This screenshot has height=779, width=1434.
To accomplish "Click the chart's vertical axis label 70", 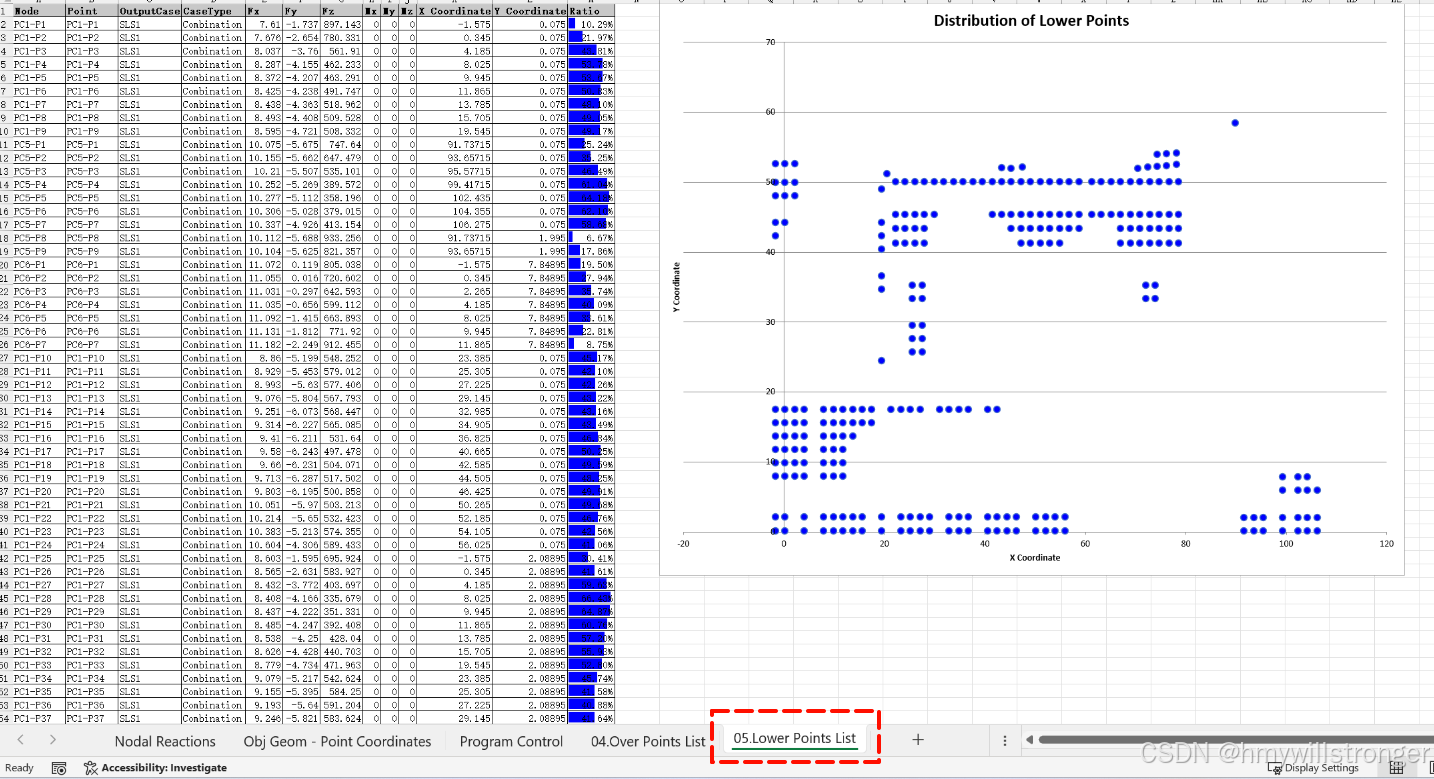I will pyautogui.click(x=769, y=42).
